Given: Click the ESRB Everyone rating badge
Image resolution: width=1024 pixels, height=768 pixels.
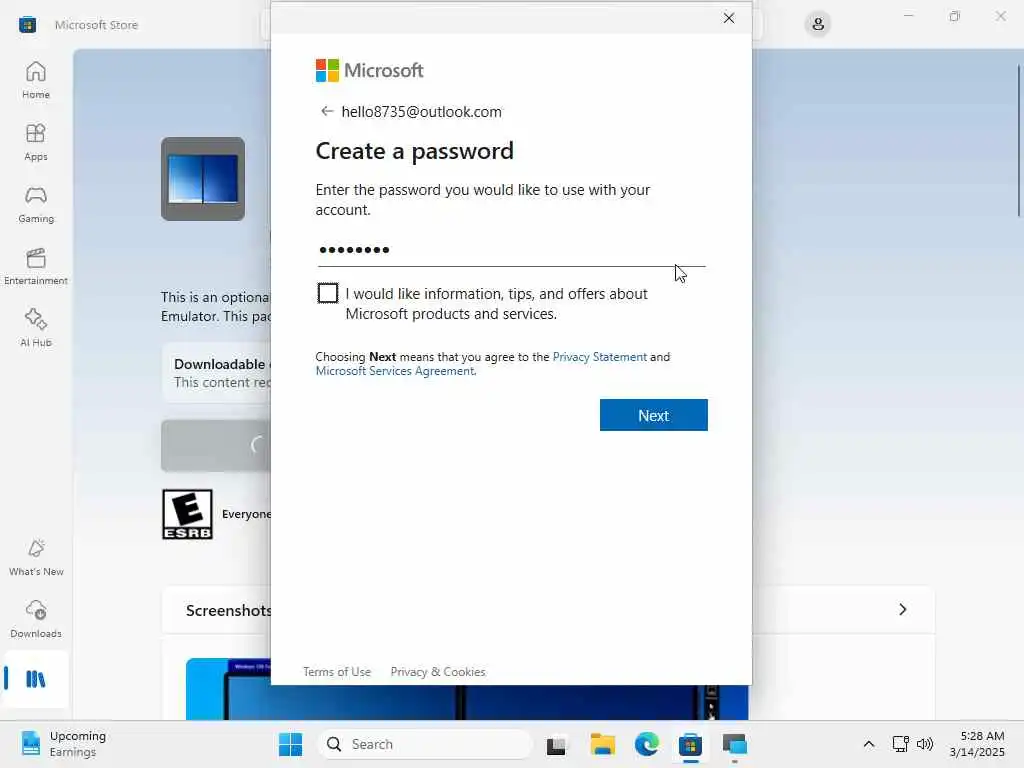Looking at the screenshot, I should click(x=187, y=515).
